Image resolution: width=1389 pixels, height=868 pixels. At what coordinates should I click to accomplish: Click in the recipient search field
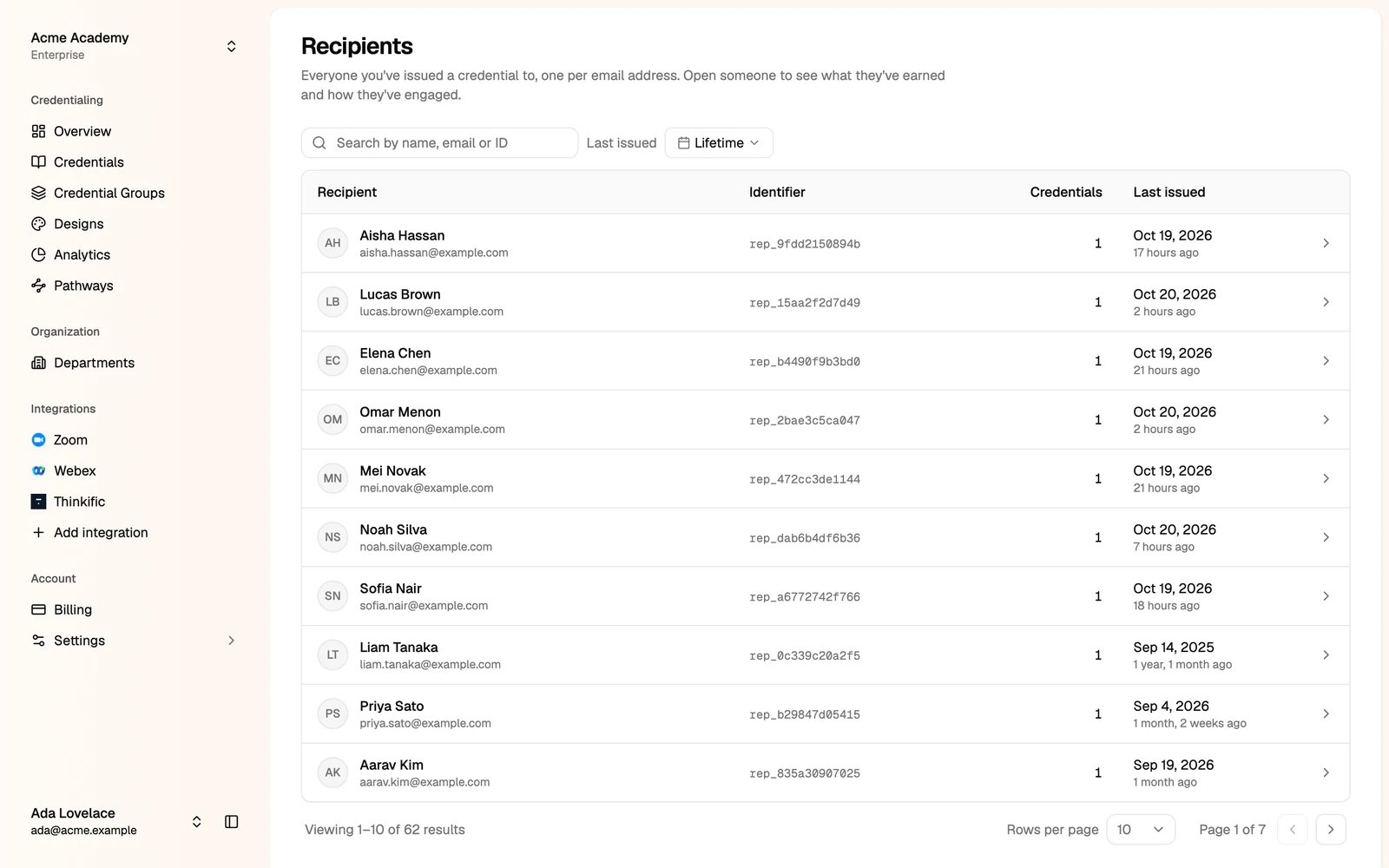point(439,143)
